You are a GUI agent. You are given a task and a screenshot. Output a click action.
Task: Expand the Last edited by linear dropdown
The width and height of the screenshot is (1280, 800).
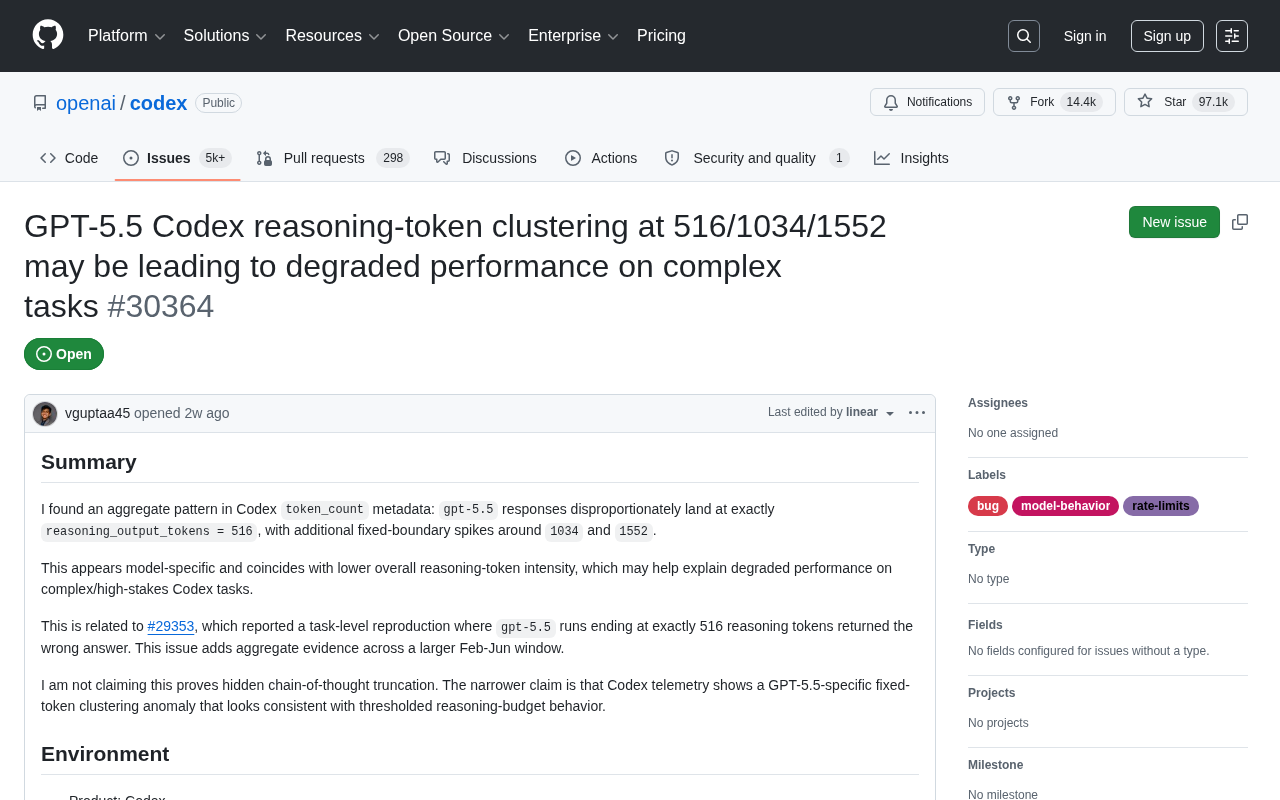tap(832, 412)
